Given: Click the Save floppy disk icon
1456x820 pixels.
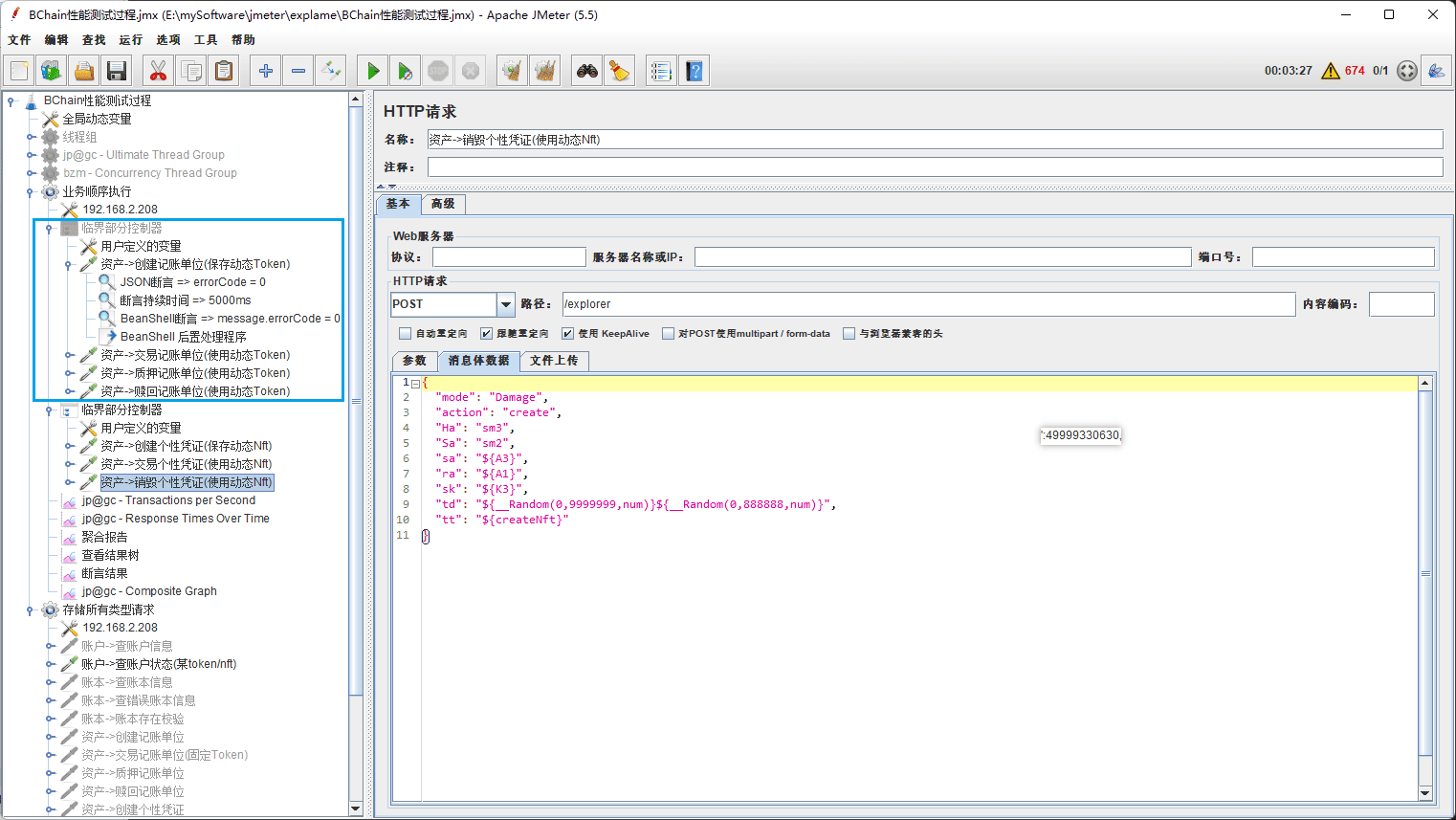Looking at the screenshot, I should [x=117, y=71].
